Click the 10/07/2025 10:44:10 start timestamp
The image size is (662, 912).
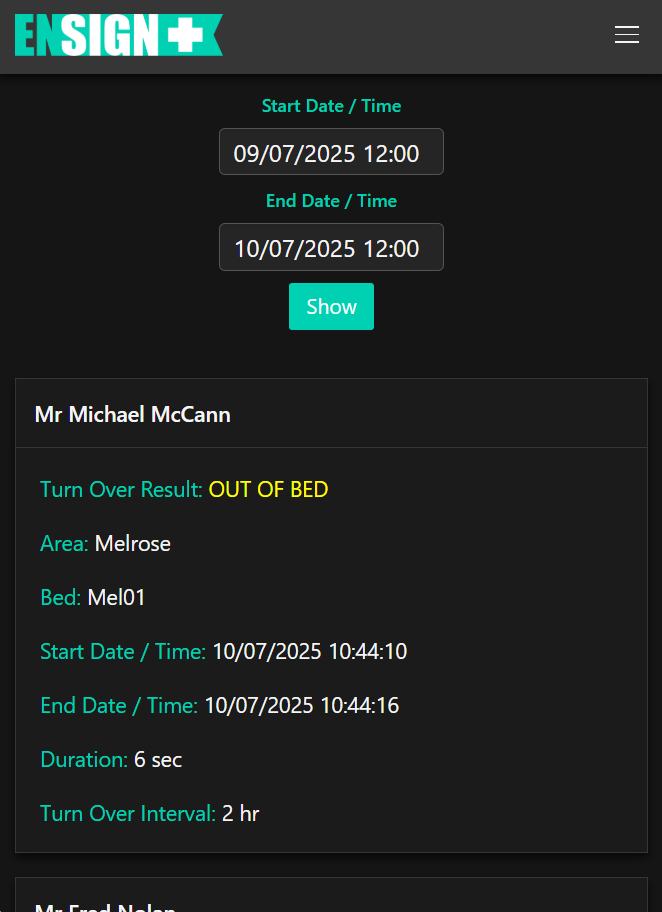[309, 652]
